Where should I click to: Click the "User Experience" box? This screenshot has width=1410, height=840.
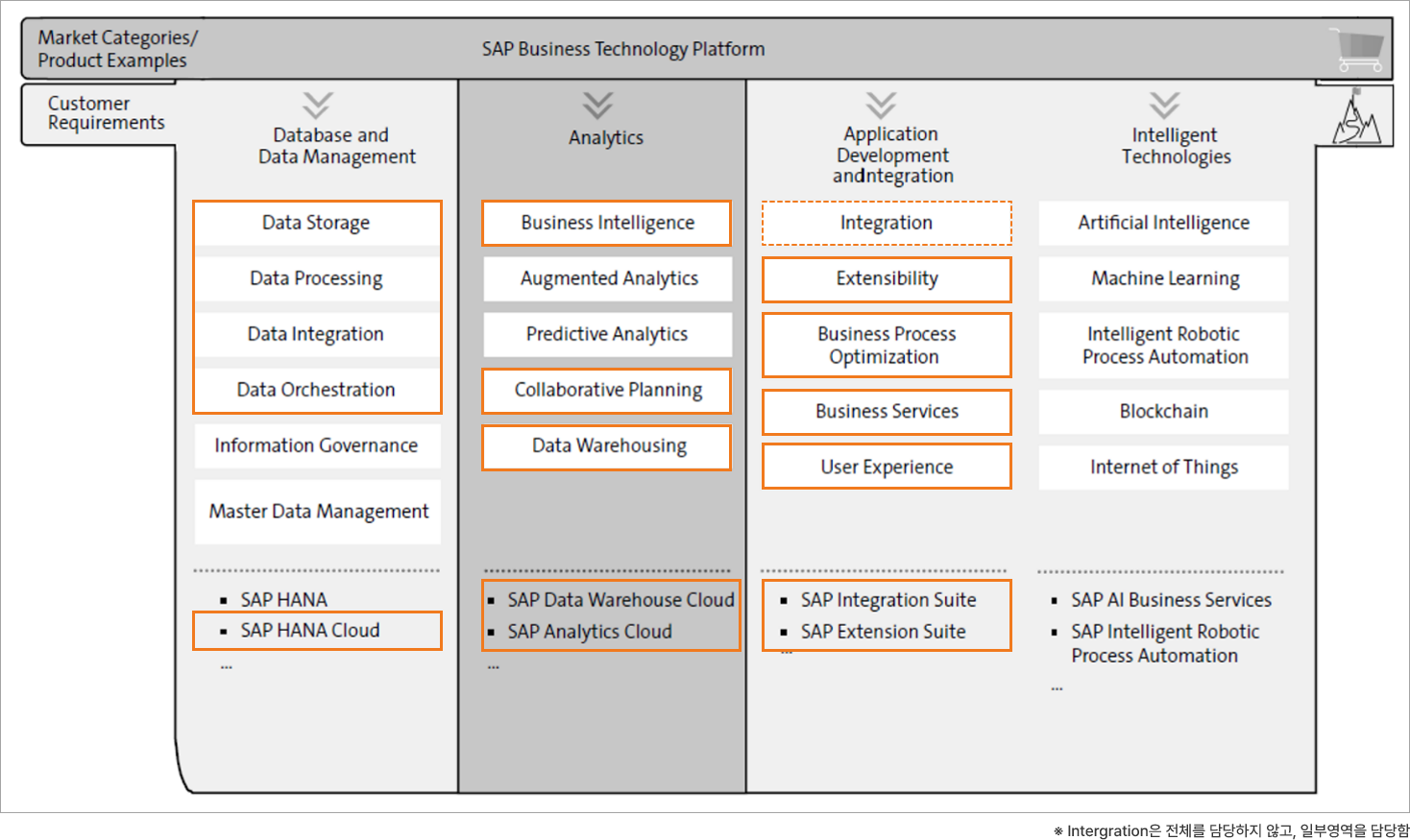[x=887, y=467]
